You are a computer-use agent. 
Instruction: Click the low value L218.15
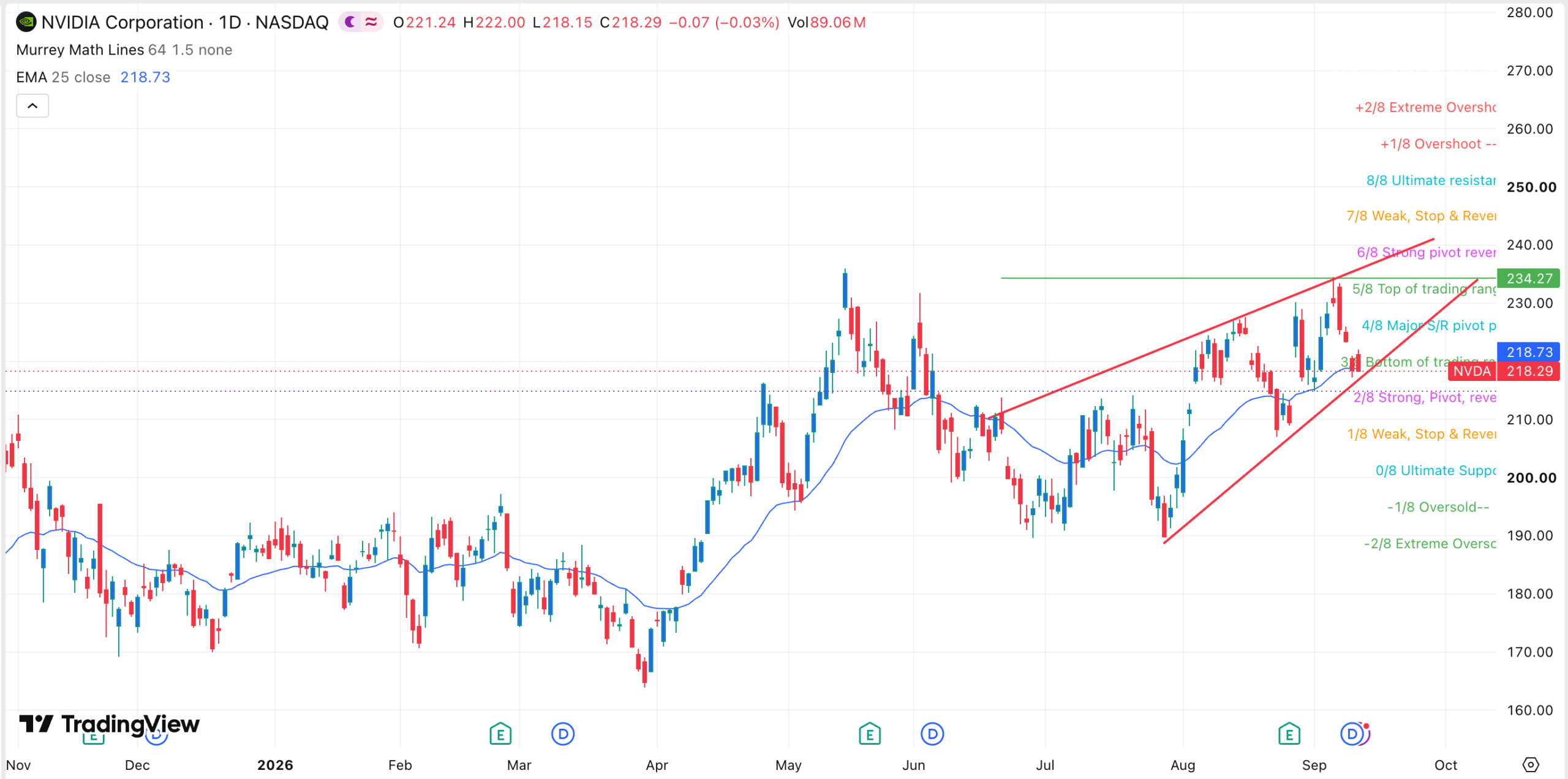click(x=562, y=23)
